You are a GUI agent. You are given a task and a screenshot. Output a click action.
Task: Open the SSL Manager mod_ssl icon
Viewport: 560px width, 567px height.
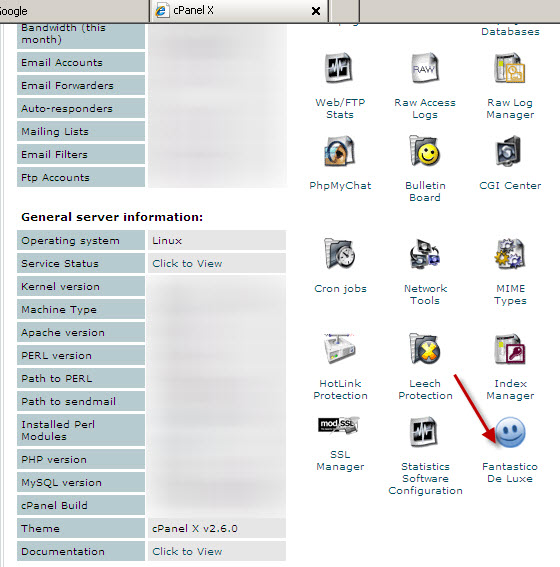click(x=339, y=425)
